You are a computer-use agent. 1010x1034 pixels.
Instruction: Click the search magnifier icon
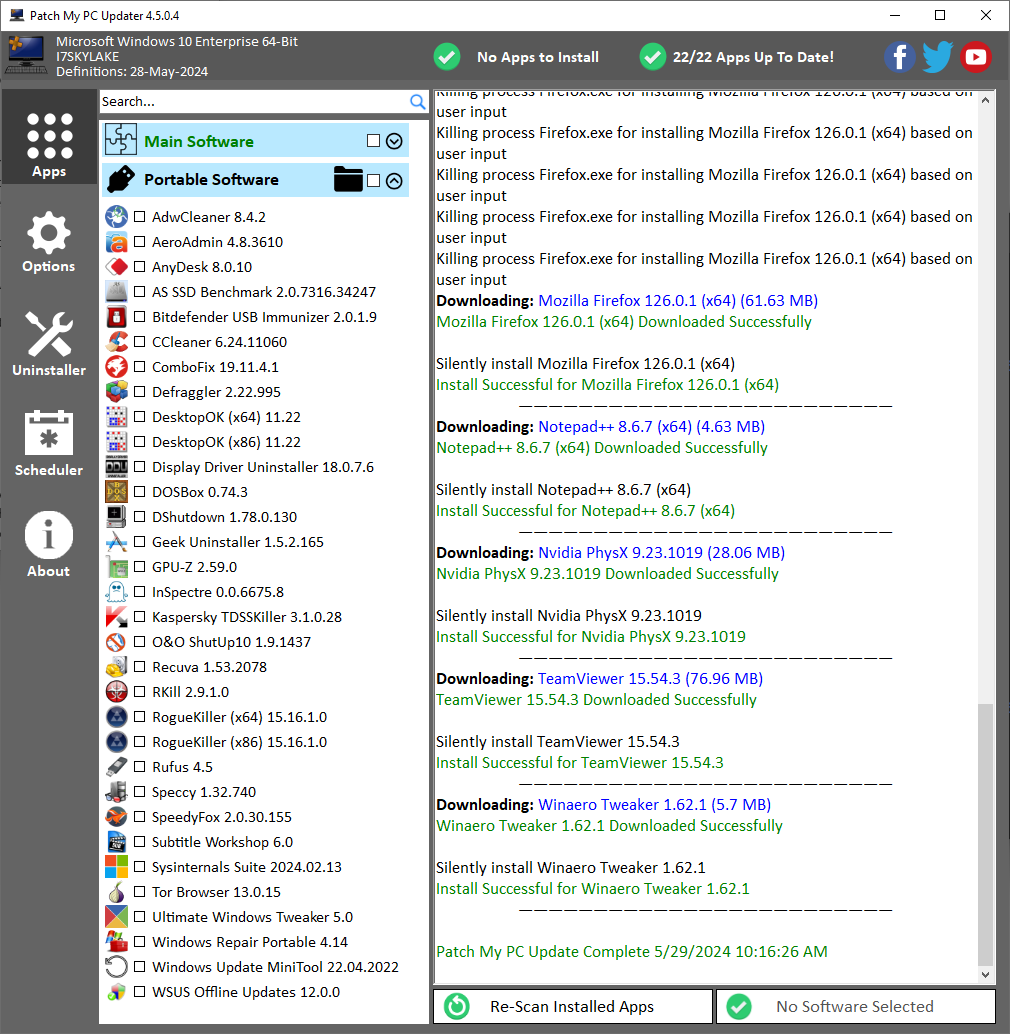418,102
